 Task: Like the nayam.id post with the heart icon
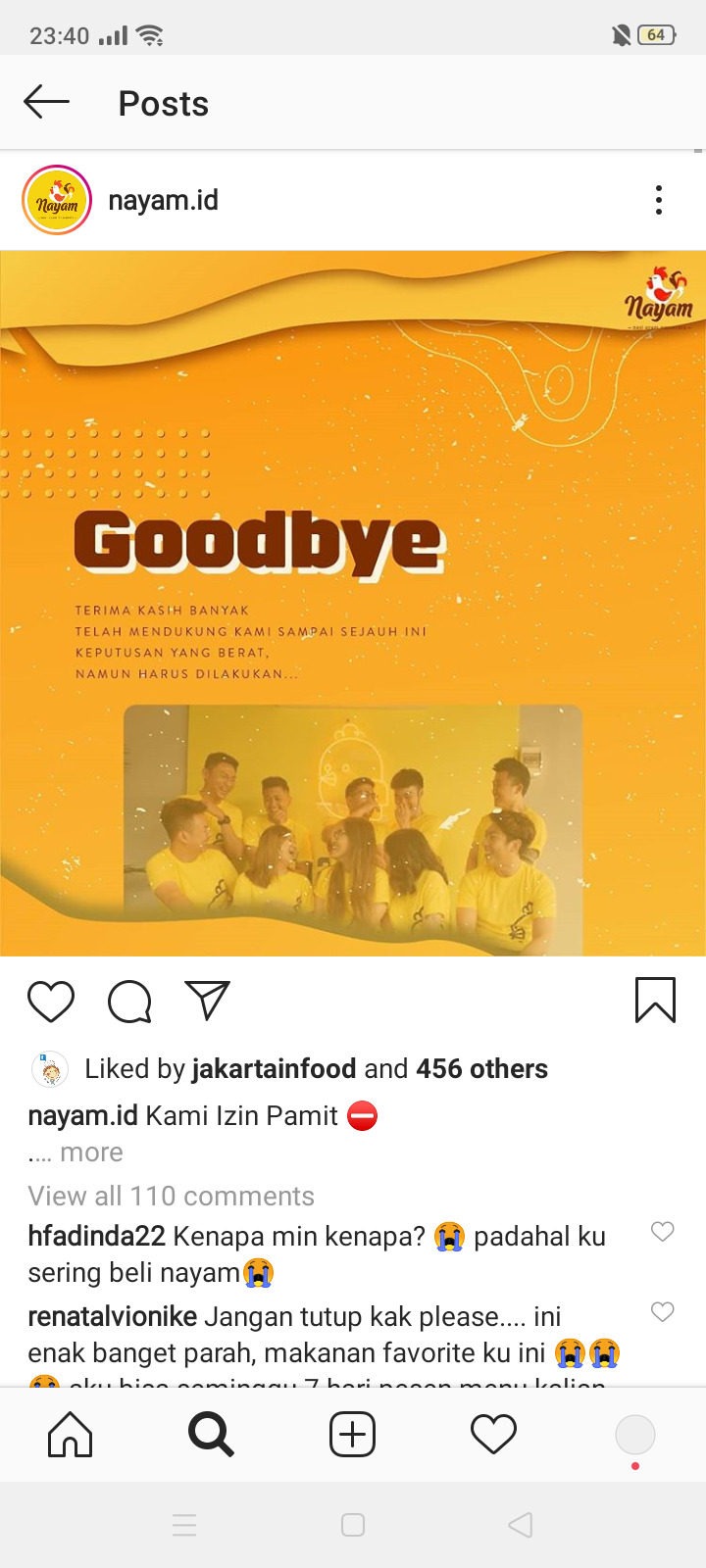click(51, 1001)
